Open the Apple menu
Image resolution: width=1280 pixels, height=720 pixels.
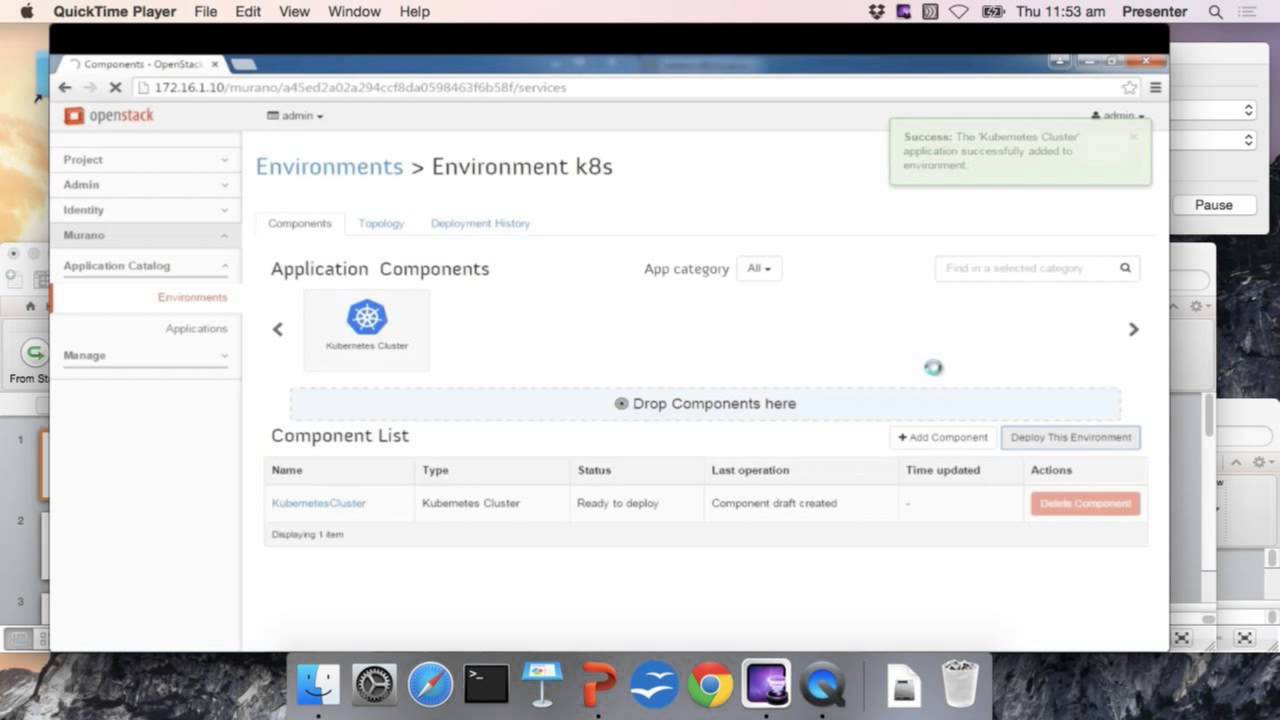pos(26,11)
